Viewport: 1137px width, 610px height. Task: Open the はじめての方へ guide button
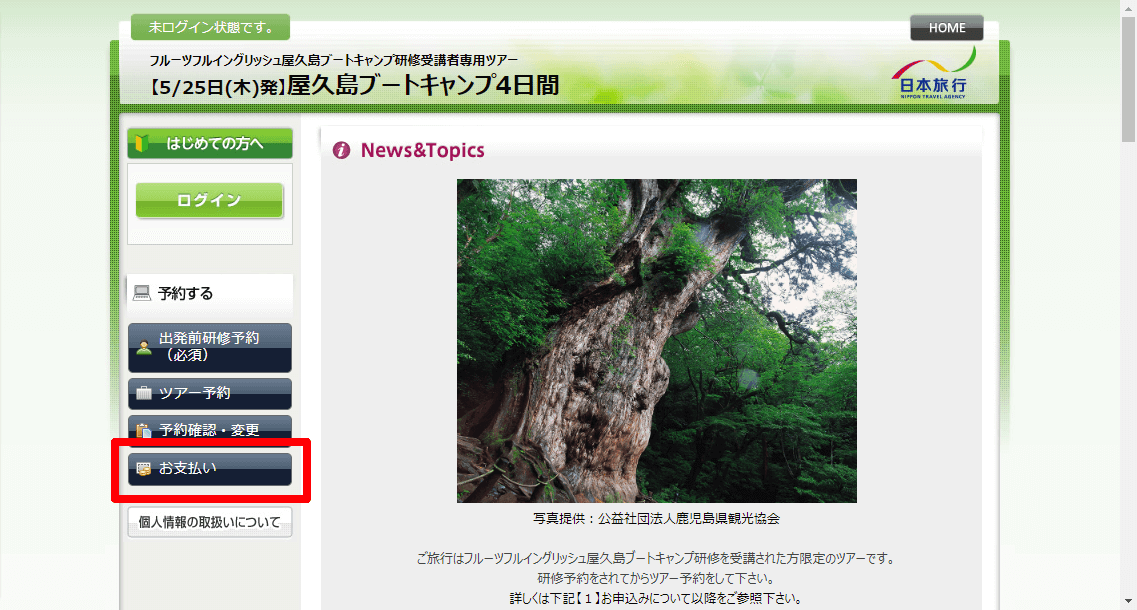[x=210, y=143]
